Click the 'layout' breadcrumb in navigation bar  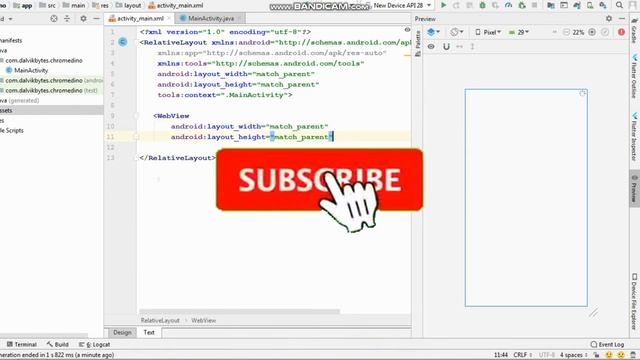pos(128,5)
